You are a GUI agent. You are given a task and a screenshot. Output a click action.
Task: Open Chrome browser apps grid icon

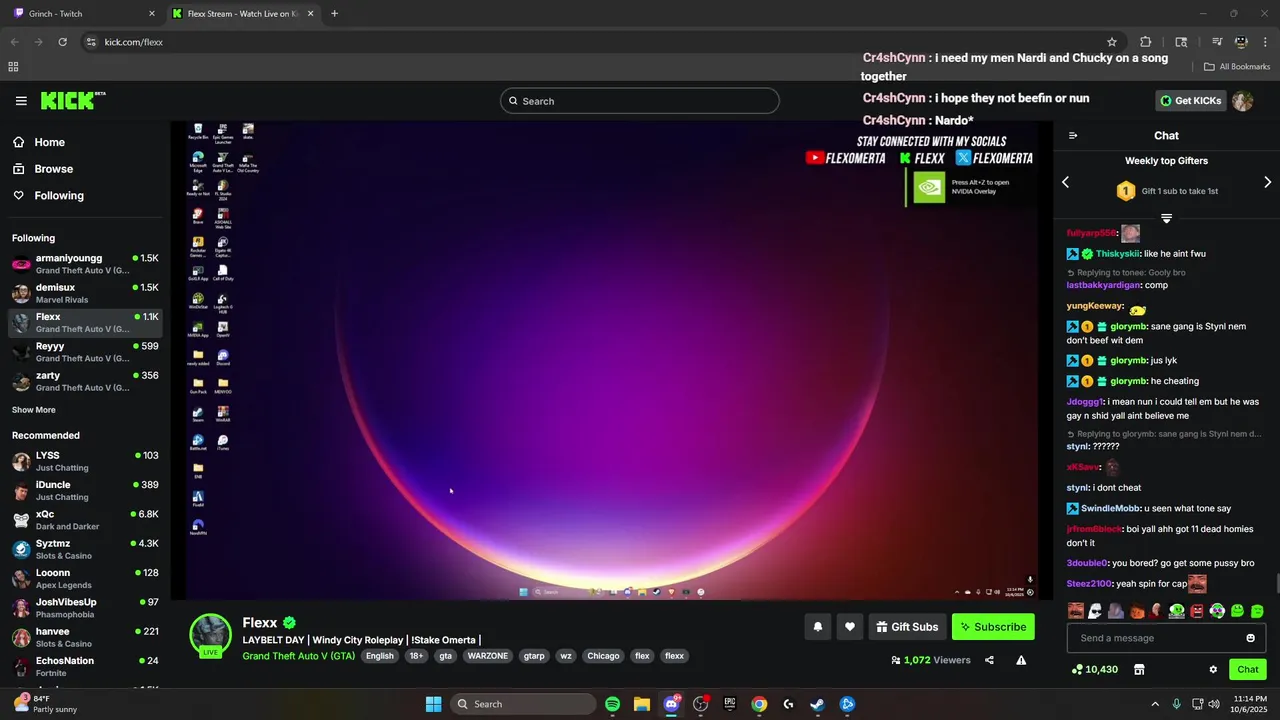tap(13, 67)
